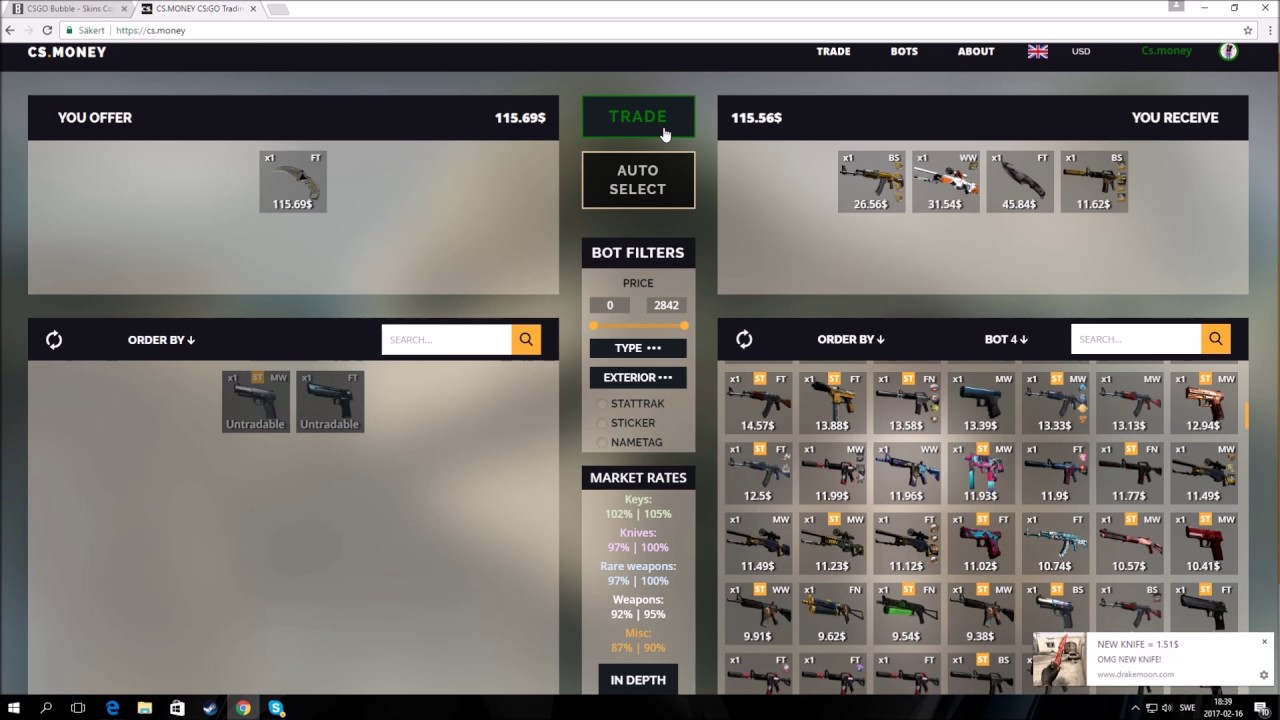This screenshot has height=720, width=1280.
Task: Select the 13.39$ blue pistol item
Action: [981, 403]
